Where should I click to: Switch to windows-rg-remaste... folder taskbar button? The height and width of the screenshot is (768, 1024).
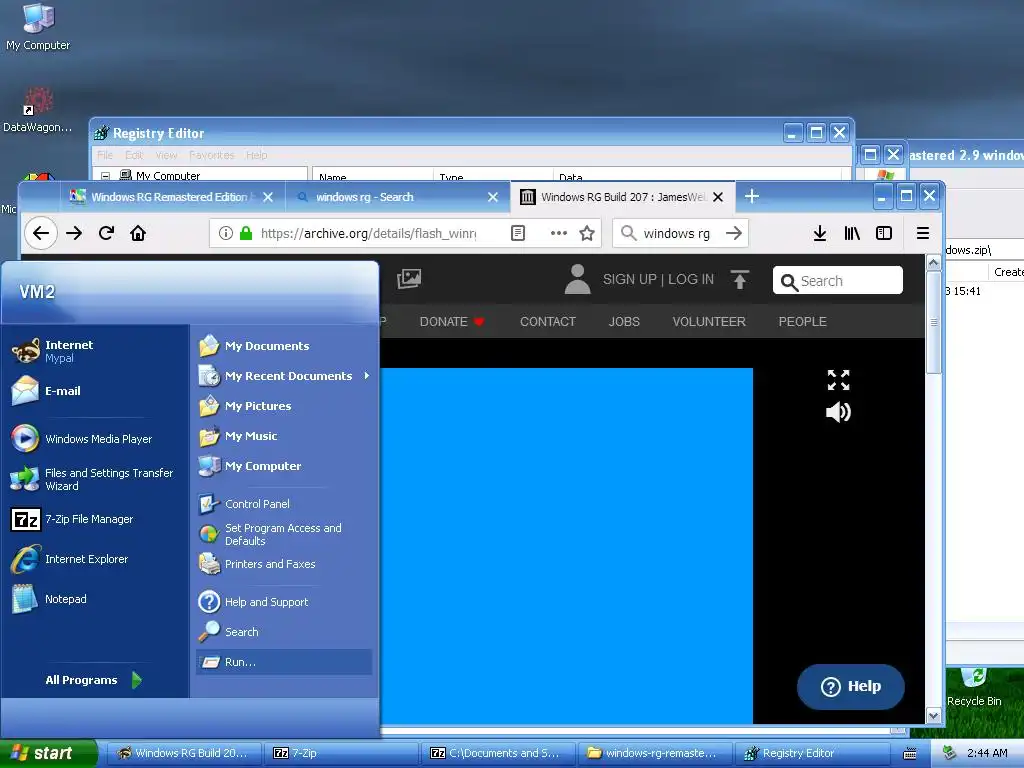pos(655,753)
